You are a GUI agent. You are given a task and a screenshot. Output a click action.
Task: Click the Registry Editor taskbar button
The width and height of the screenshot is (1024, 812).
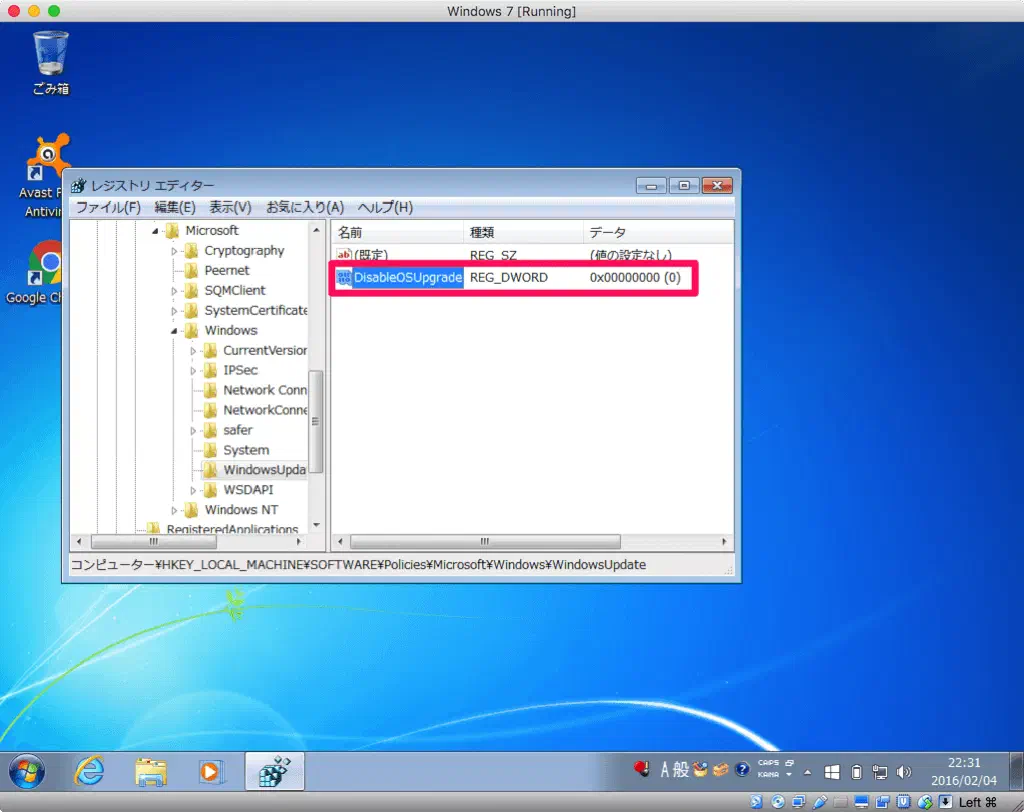point(274,771)
